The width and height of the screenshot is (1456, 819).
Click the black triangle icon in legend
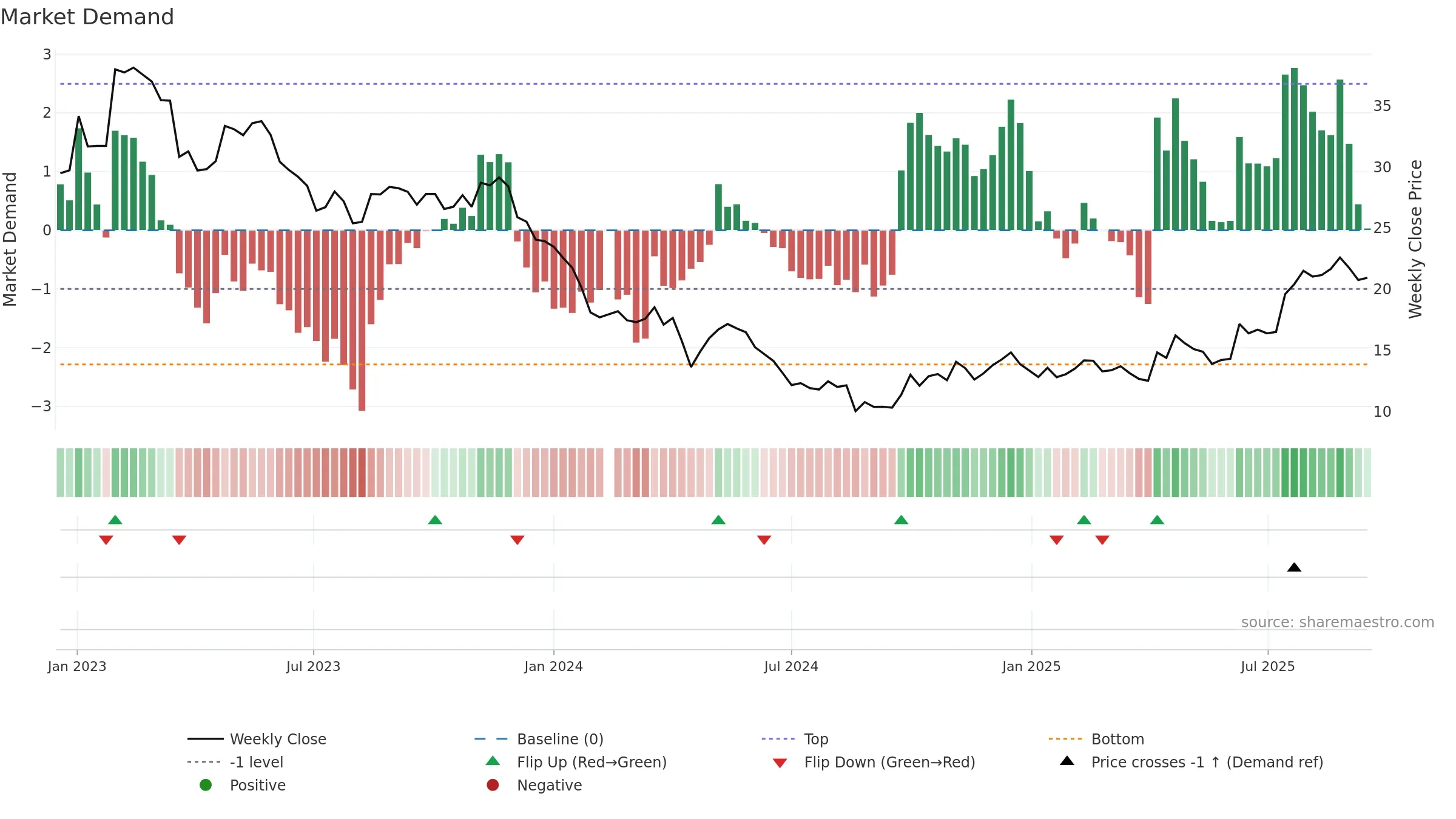[1067, 761]
